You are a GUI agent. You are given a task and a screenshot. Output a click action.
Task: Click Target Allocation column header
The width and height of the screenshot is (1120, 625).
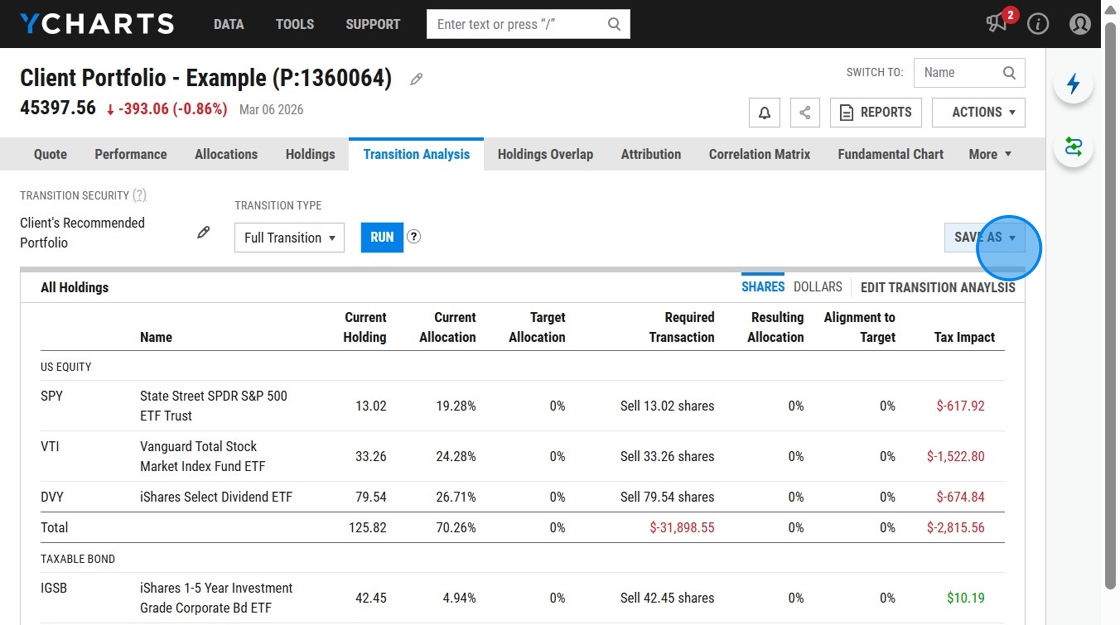coord(537,327)
